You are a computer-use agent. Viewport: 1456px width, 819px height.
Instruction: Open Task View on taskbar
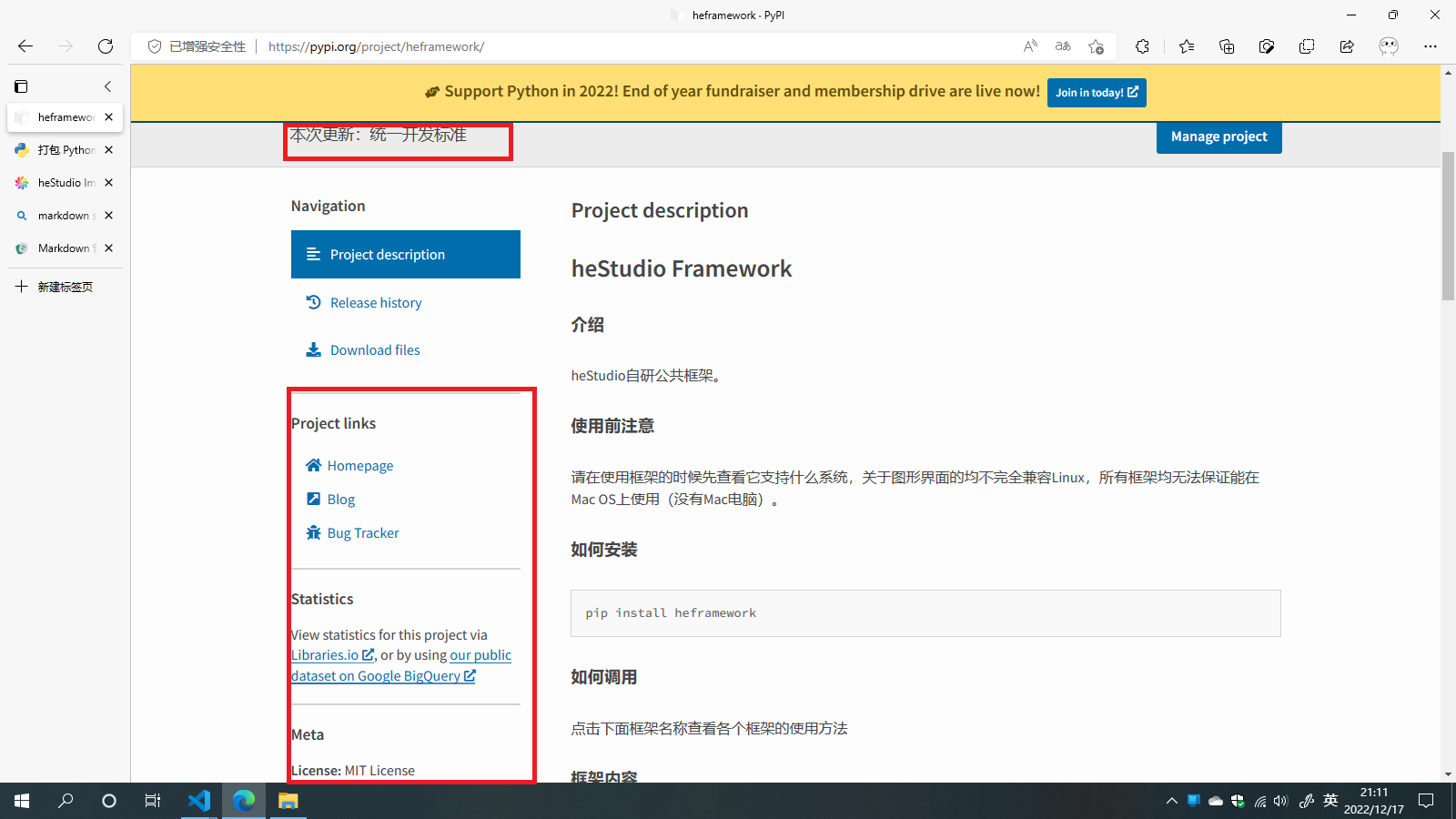click(153, 801)
